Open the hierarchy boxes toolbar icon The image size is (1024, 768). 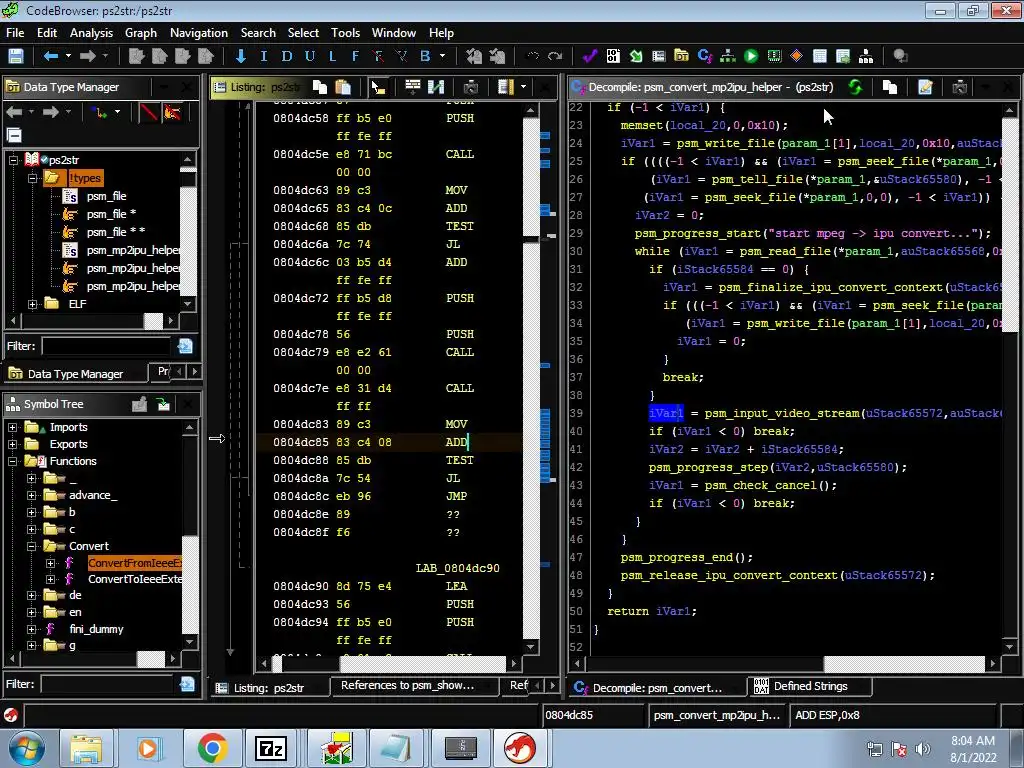(x=866, y=56)
